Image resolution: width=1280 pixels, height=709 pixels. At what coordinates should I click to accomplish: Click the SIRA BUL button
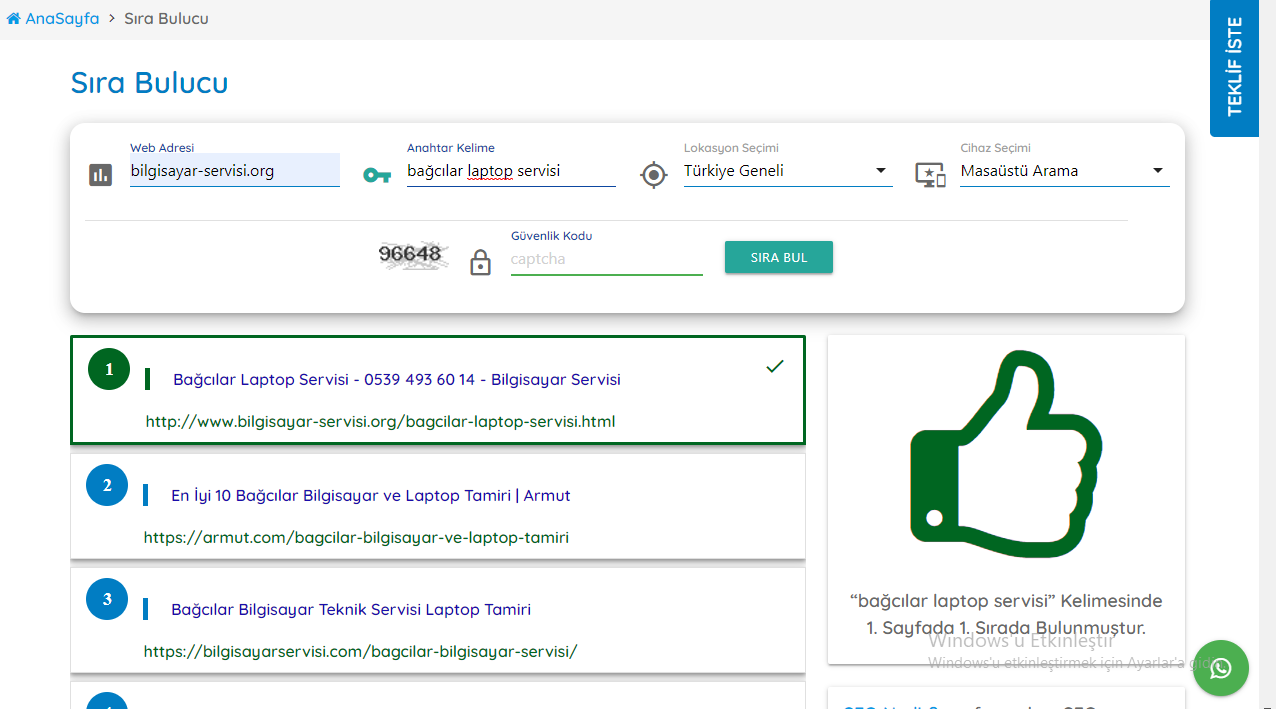779,257
